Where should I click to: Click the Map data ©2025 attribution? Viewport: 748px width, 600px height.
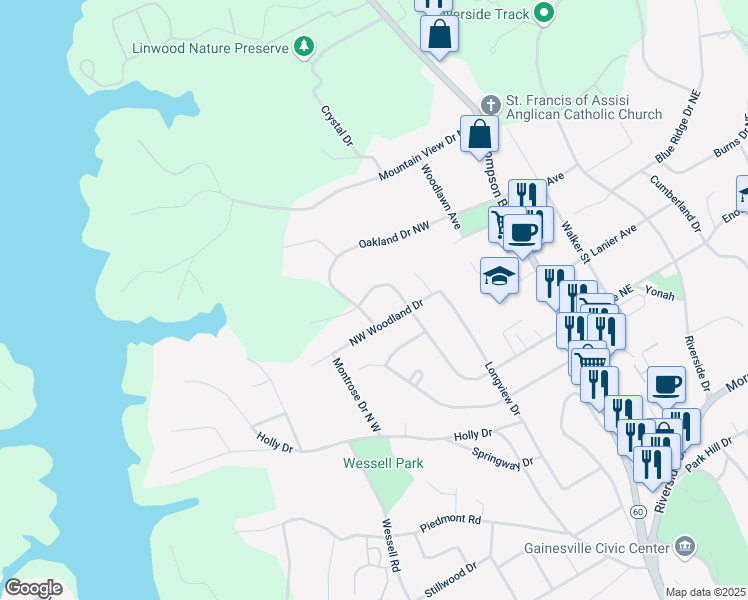click(706, 592)
